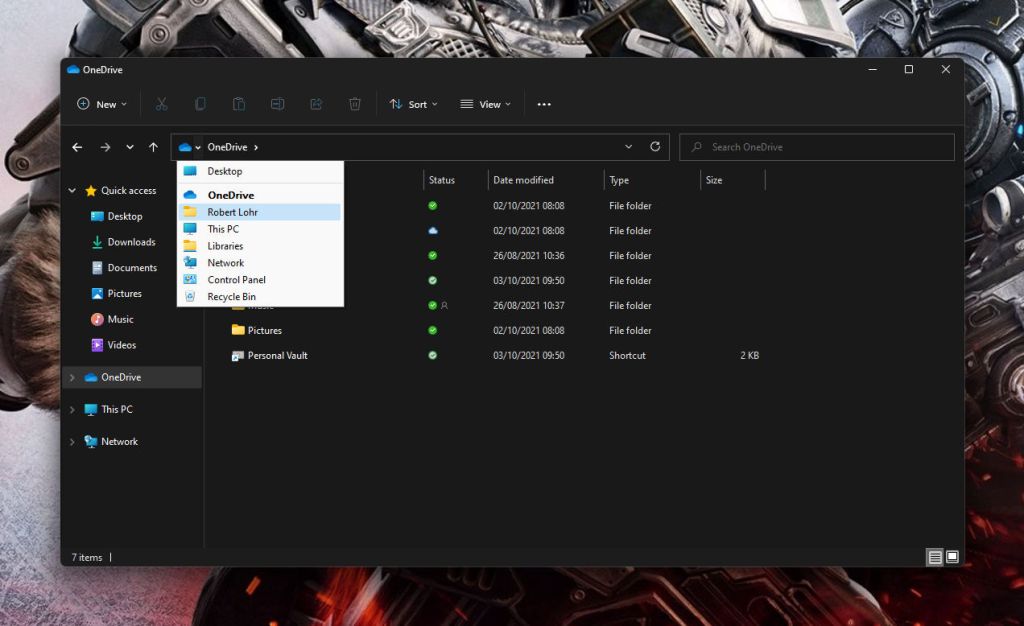Viewport: 1024px width, 626px height.
Task: Open the View dropdown menu
Action: point(485,104)
